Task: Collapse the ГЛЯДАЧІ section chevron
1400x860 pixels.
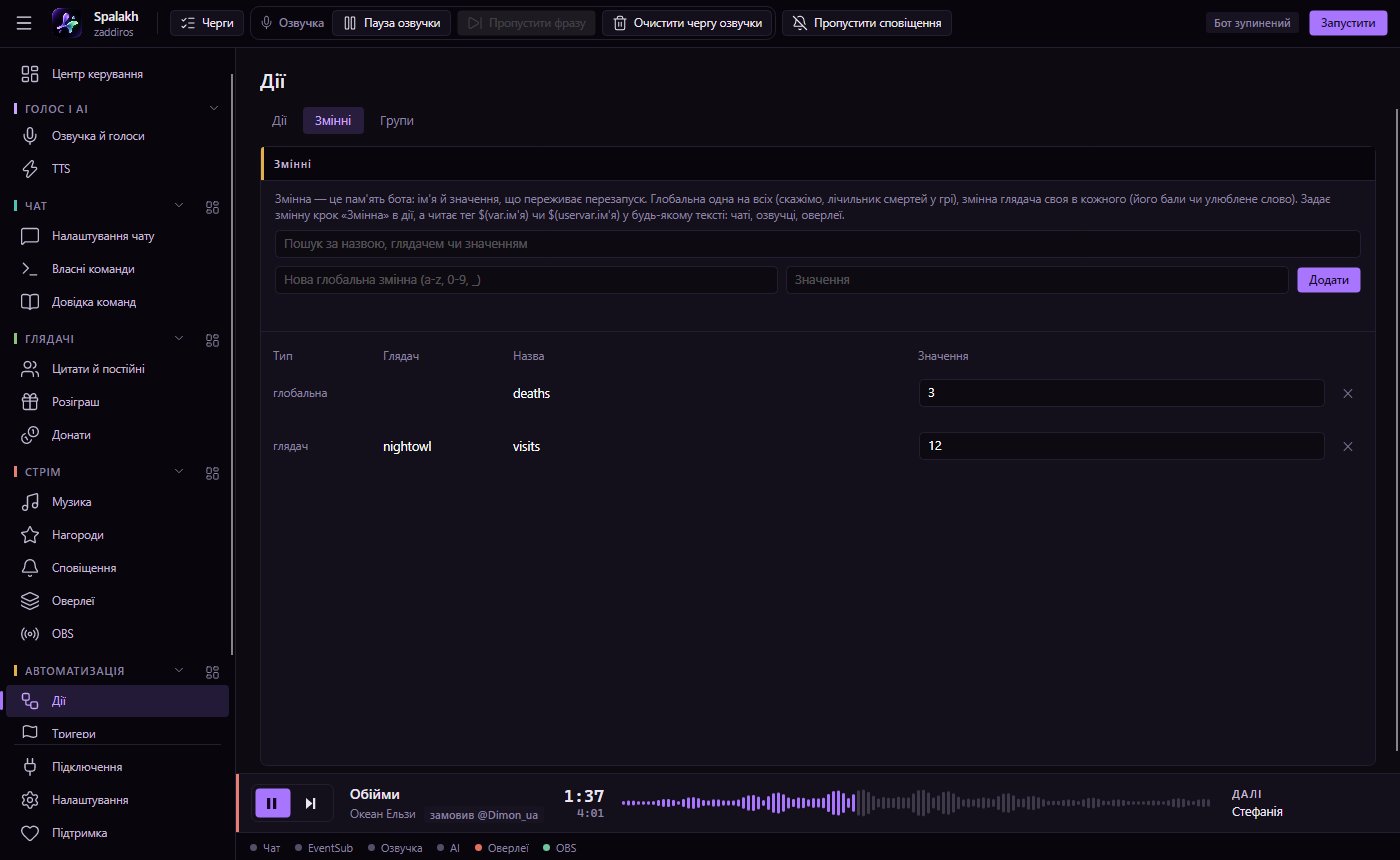Action: point(180,339)
